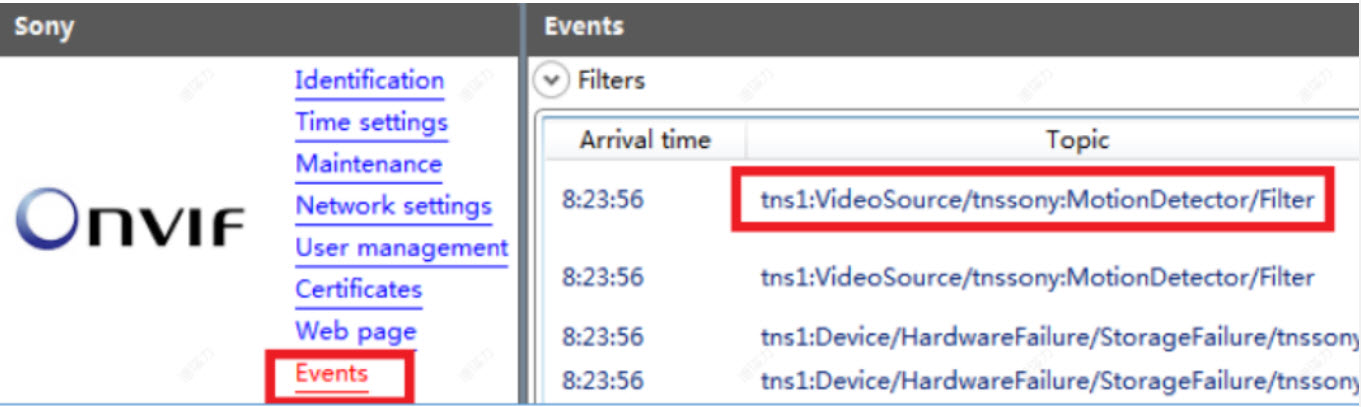Click the Sony device panel header
Screen dimensions: 1361x407
(x=260, y=27)
